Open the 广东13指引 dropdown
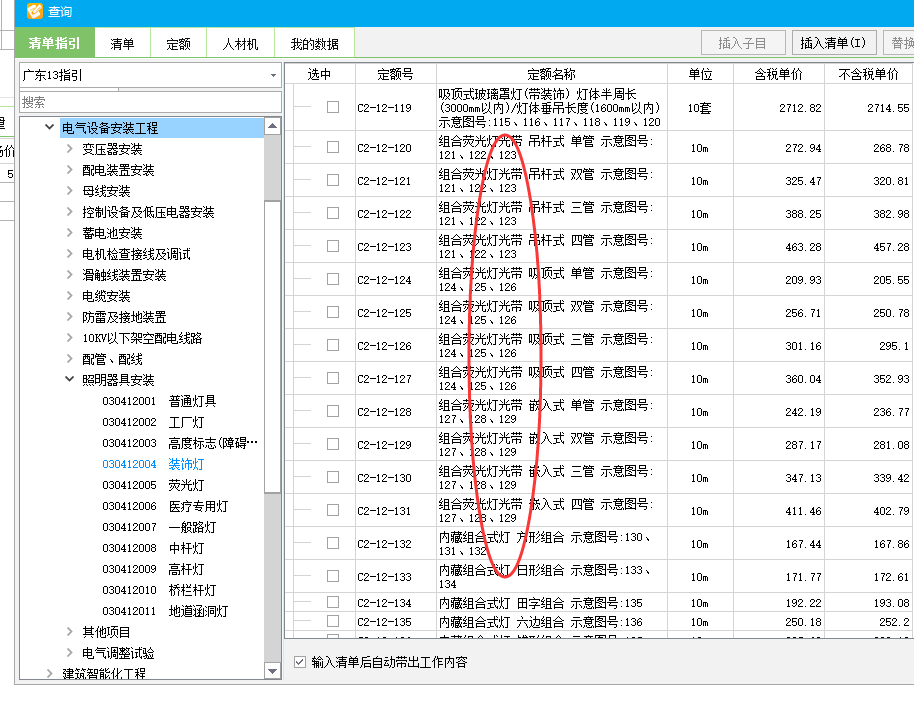The width and height of the screenshot is (914, 708). click(150, 75)
